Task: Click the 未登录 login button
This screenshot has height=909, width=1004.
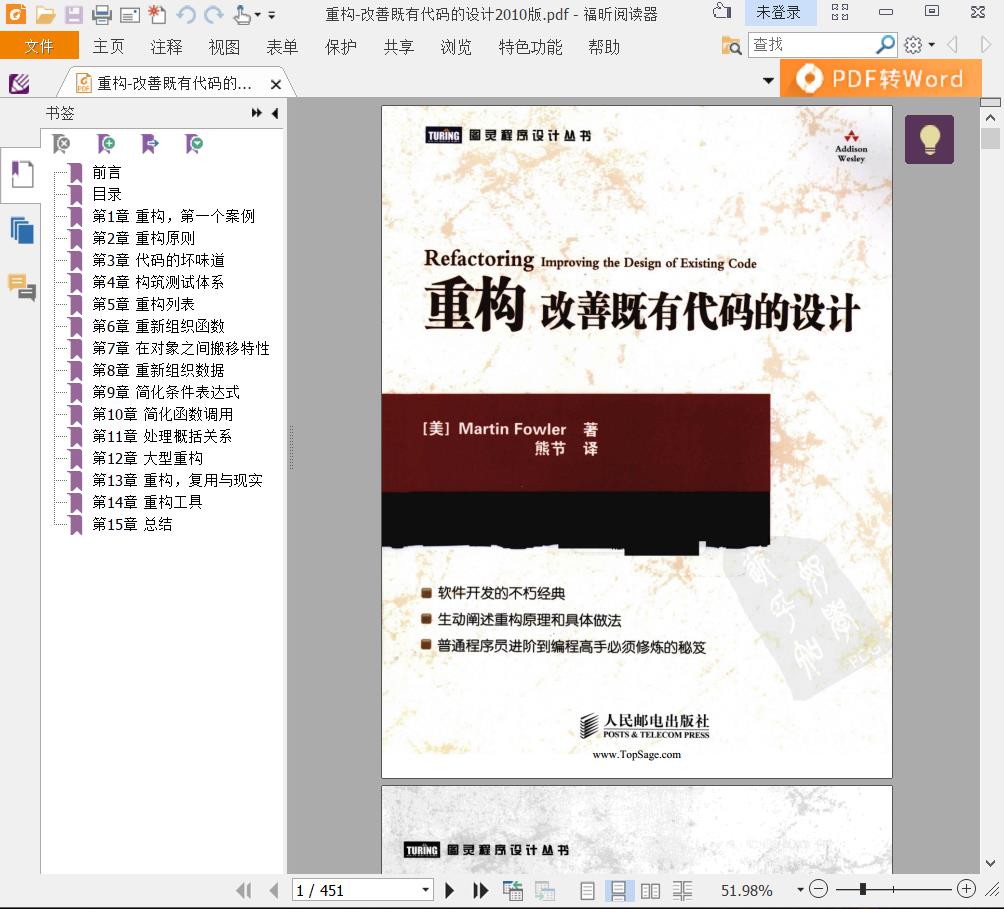Action: [780, 12]
